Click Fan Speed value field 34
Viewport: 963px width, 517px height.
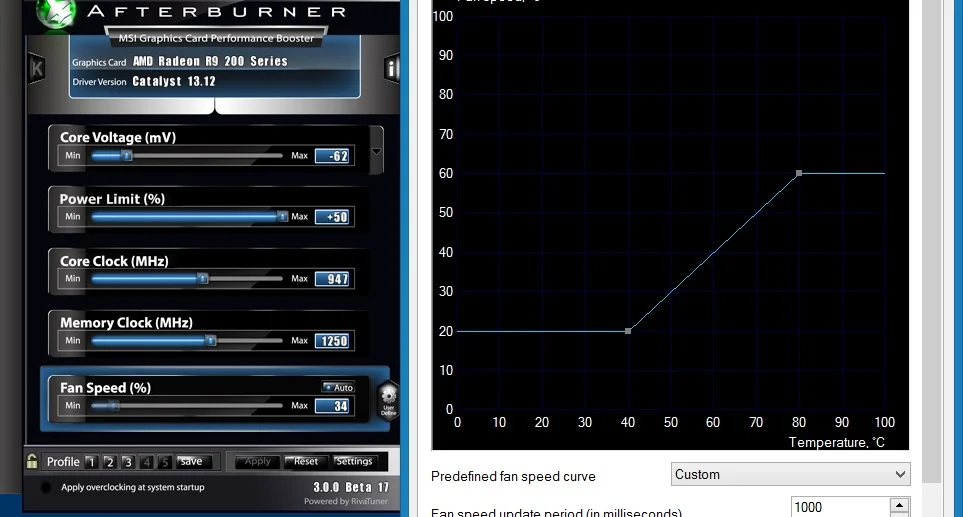tap(332, 406)
